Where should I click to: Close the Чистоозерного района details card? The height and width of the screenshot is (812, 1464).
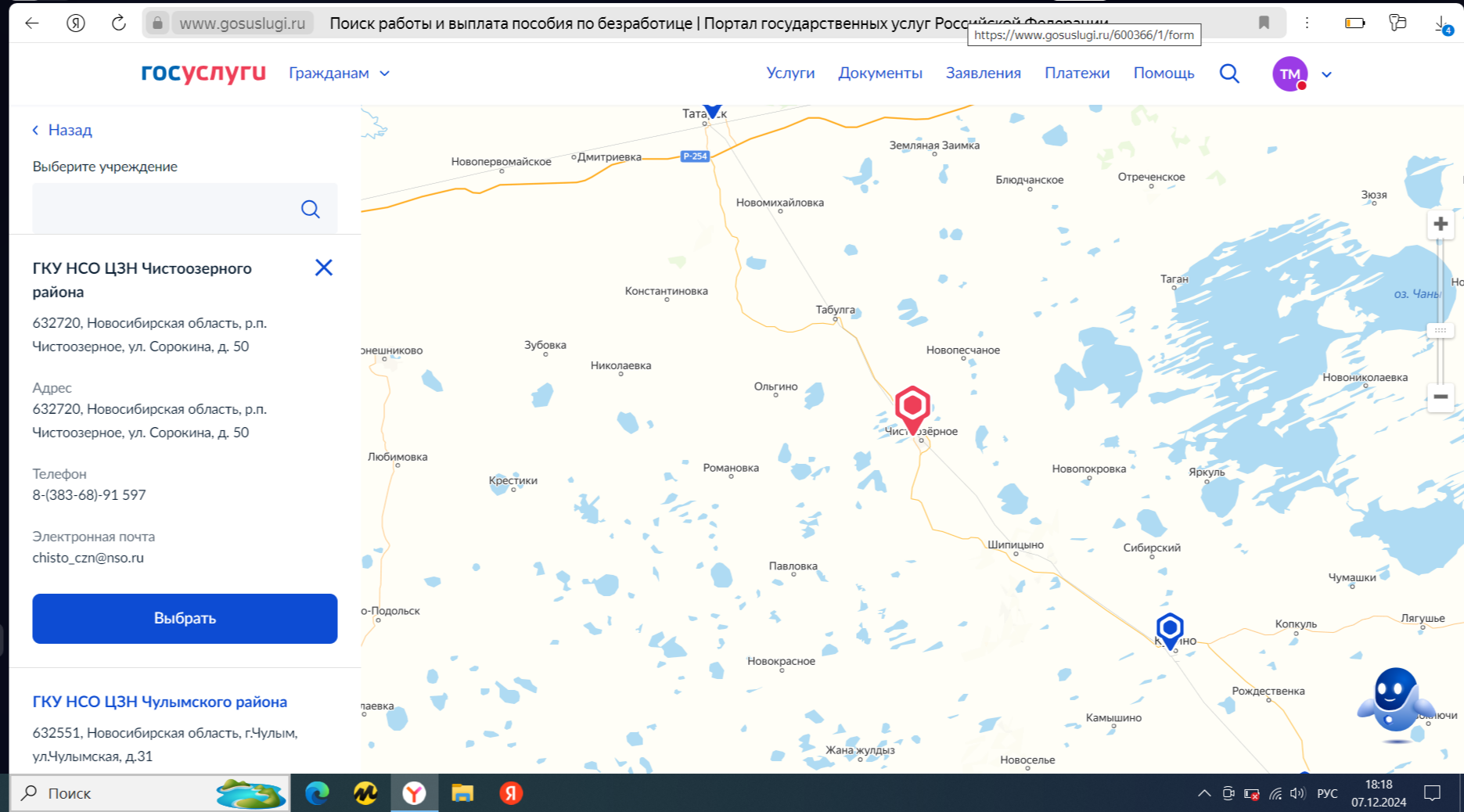pyautogui.click(x=323, y=268)
